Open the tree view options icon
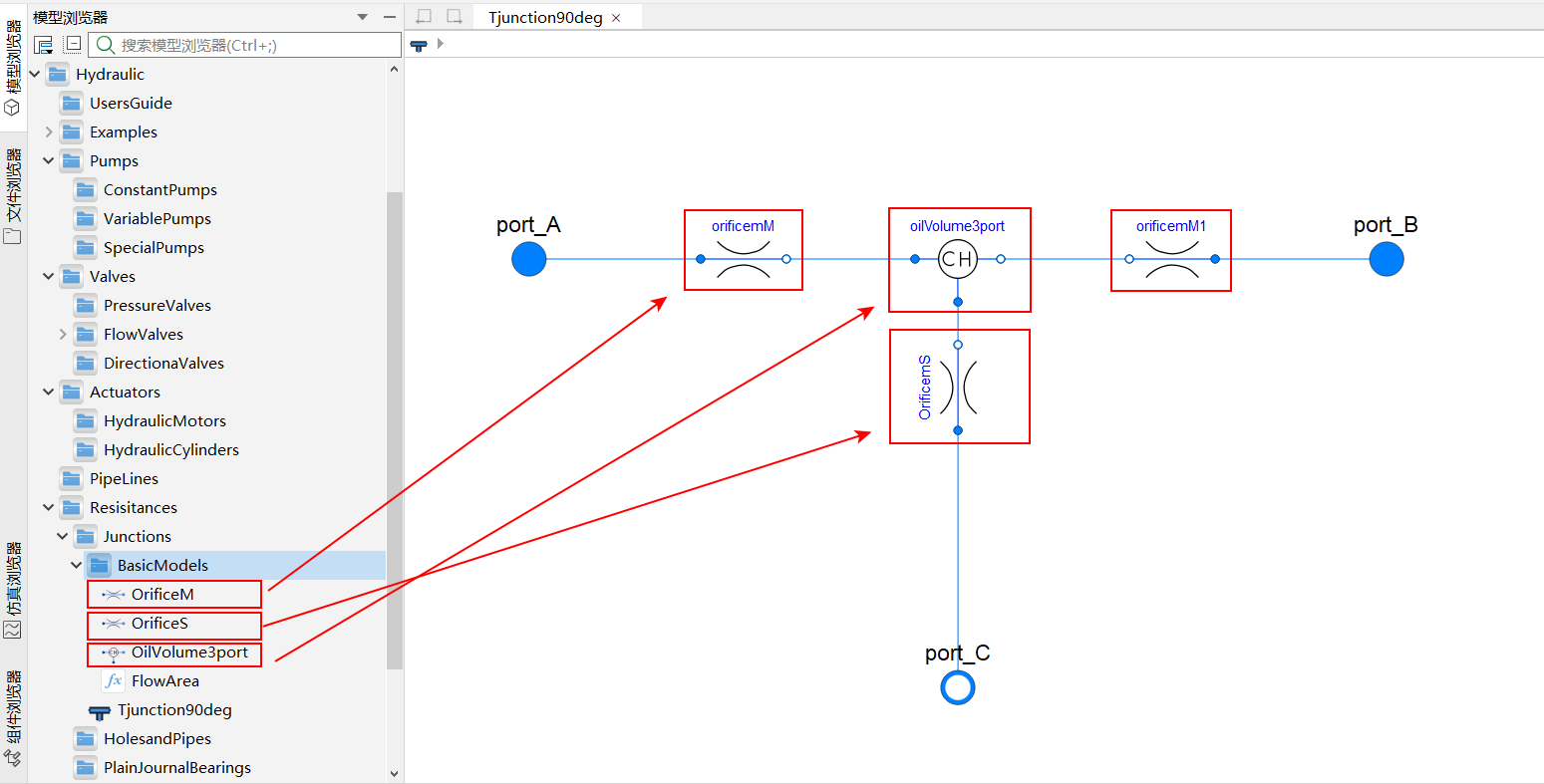 [x=43, y=45]
